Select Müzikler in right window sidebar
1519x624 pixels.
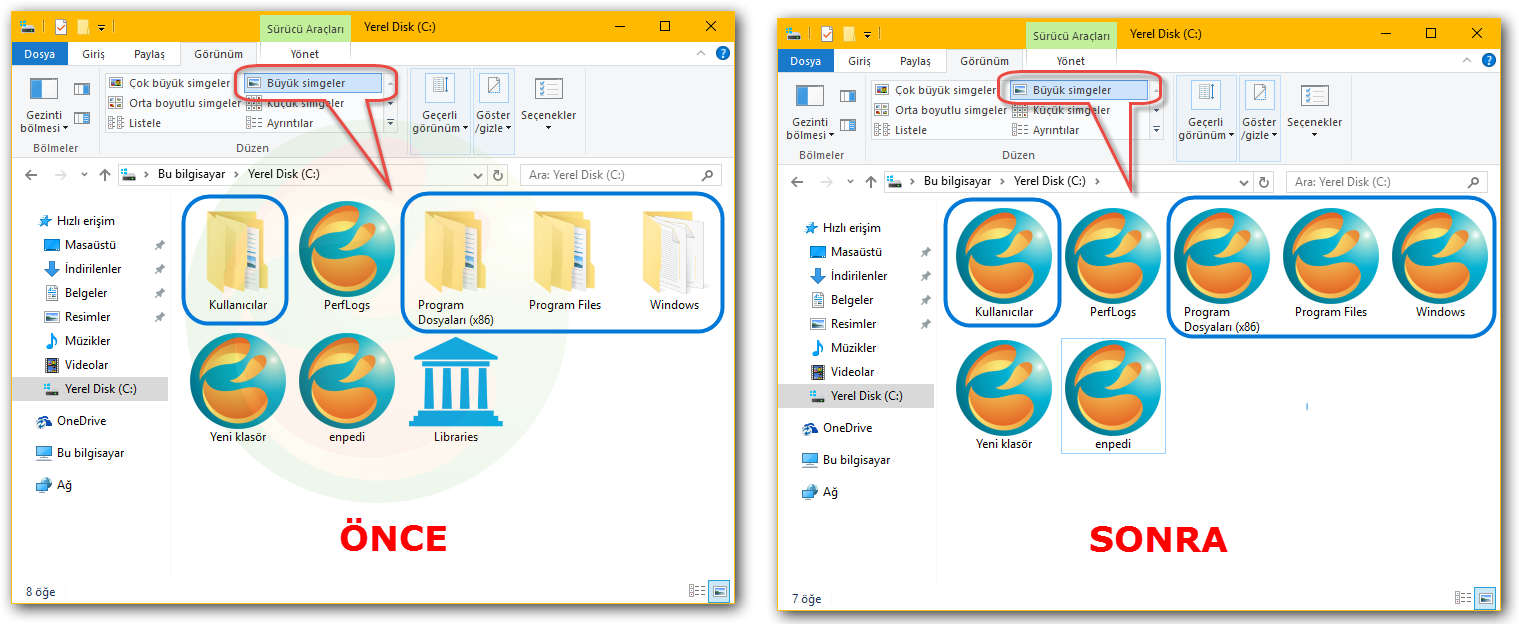tap(843, 348)
